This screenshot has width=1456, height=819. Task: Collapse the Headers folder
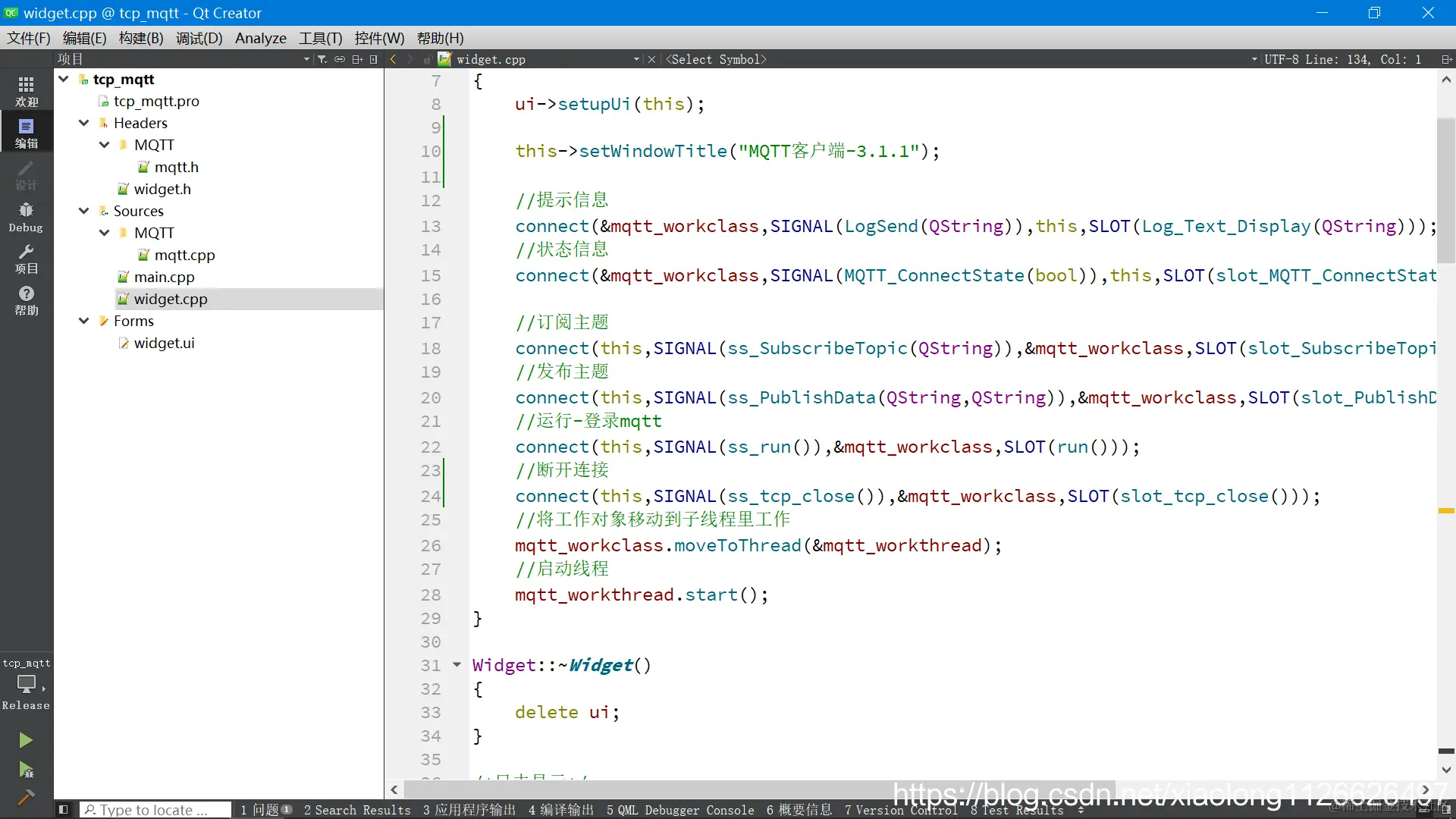[84, 123]
